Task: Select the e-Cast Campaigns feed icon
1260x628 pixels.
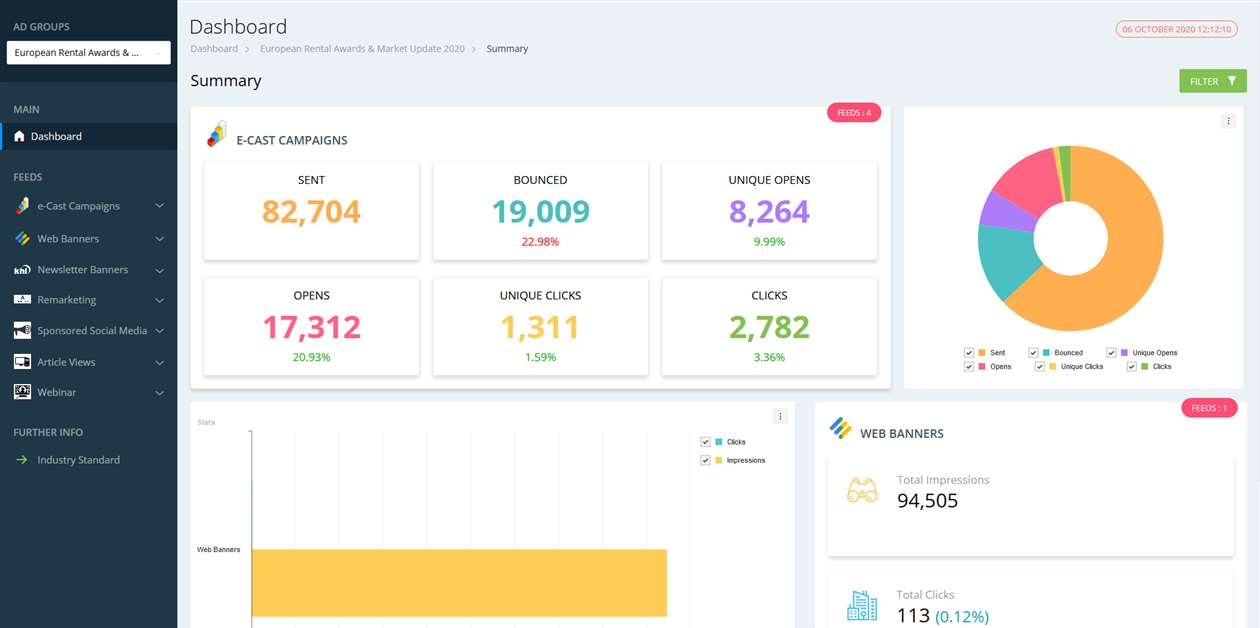Action: (19, 206)
